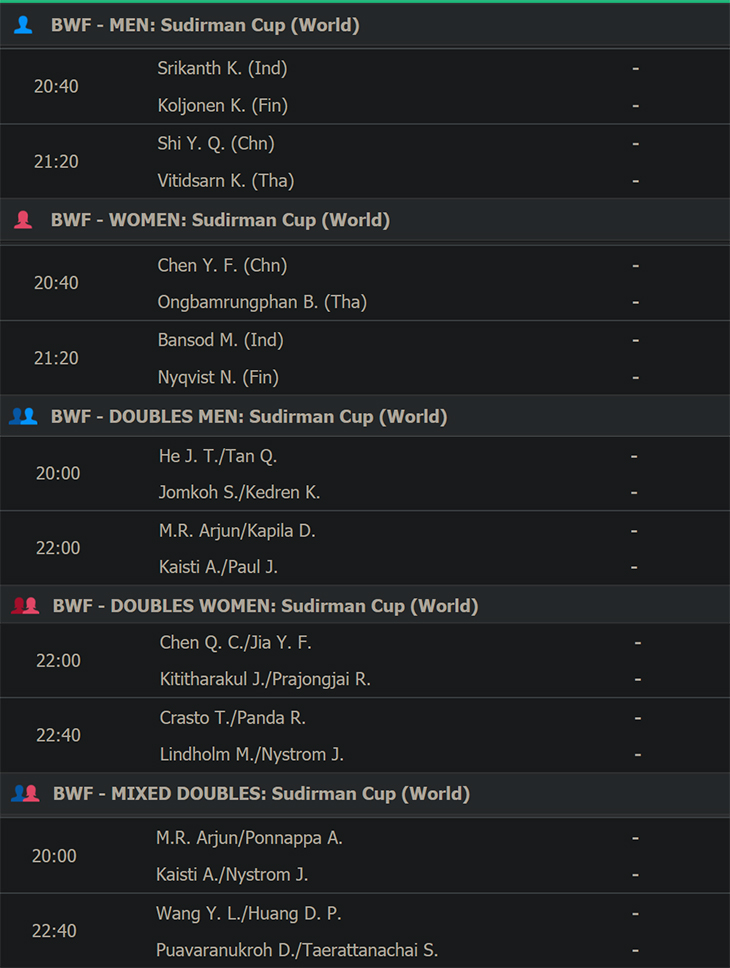This screenshot has width=730, height=968.
Task: Open BWF - MEN: Sudirman Cup header
Action: coord(365,25)
